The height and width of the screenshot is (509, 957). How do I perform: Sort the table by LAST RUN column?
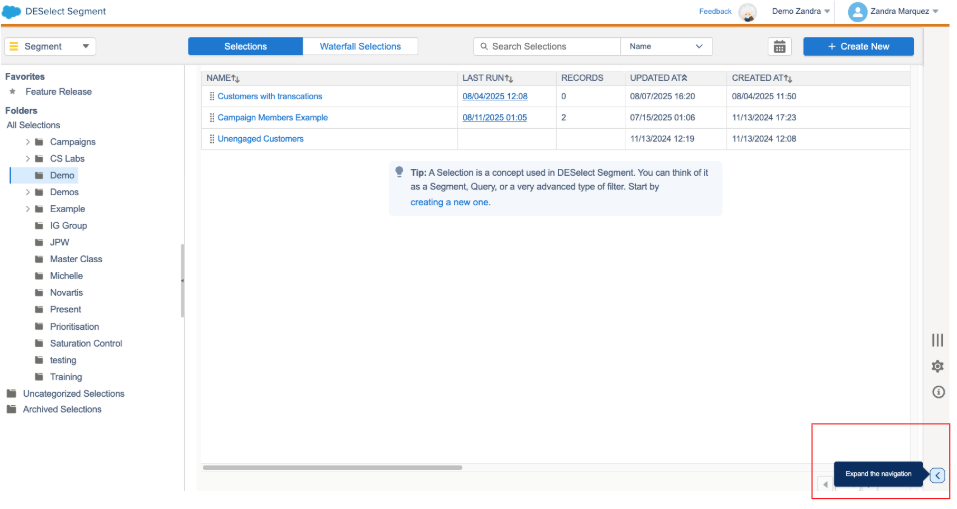click(x=488, y=78)
